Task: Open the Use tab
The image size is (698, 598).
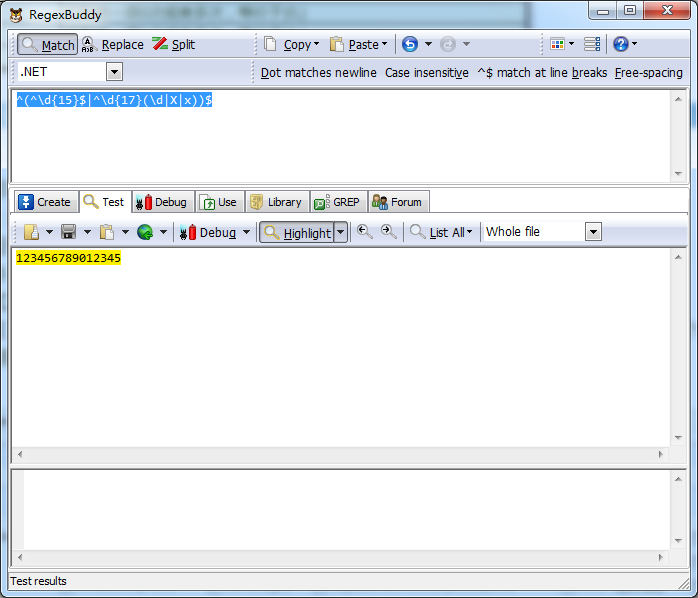Action: pos(219,202)
